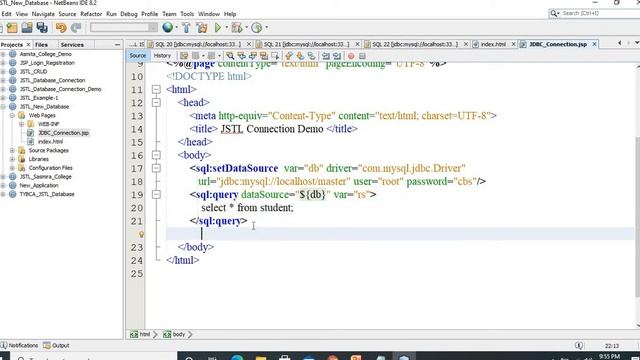
Task: Click the Clean and Build icon
Action: [x=202, y=28]
